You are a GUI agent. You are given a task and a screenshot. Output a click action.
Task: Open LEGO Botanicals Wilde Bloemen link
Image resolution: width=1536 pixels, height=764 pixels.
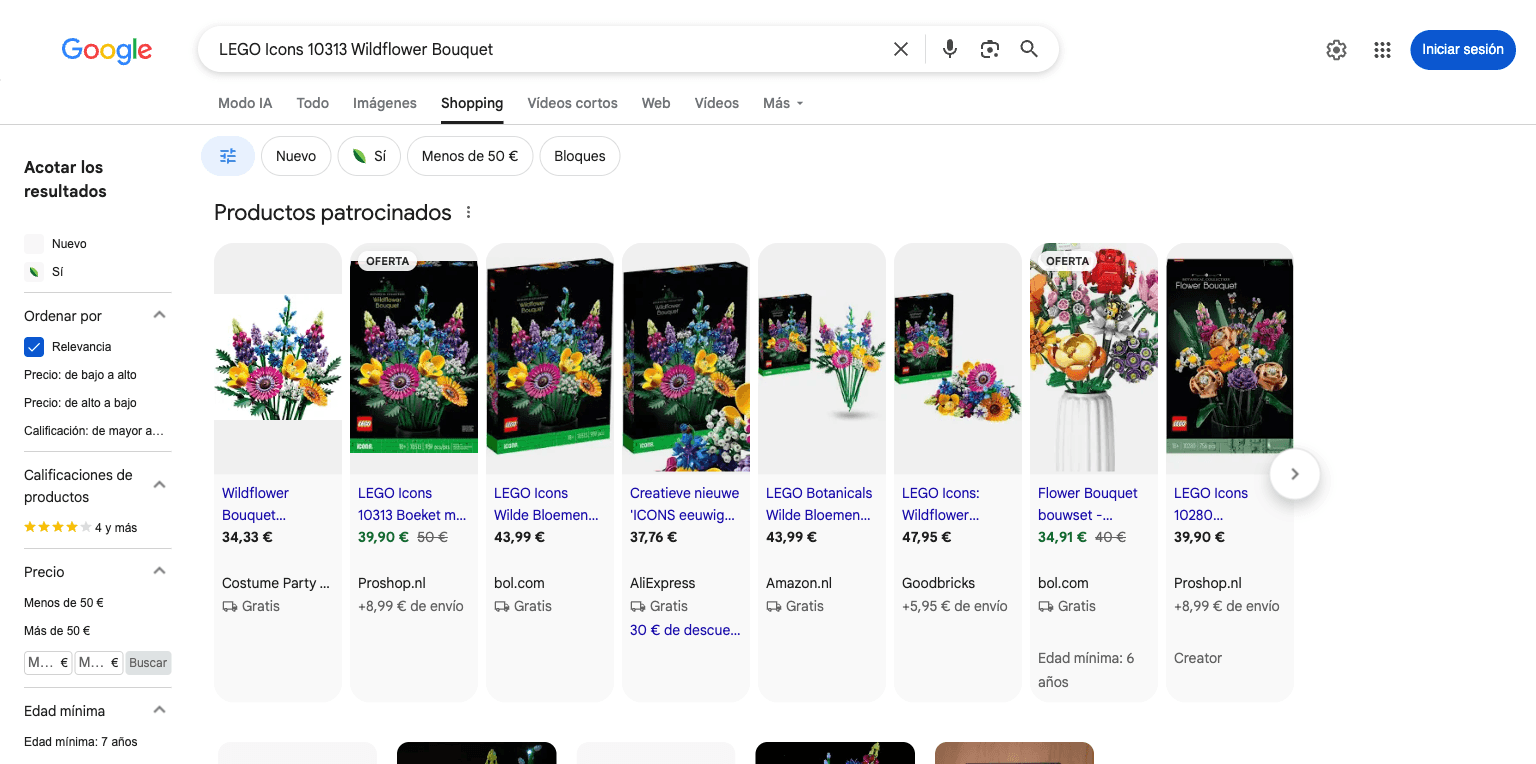point(819,504)
